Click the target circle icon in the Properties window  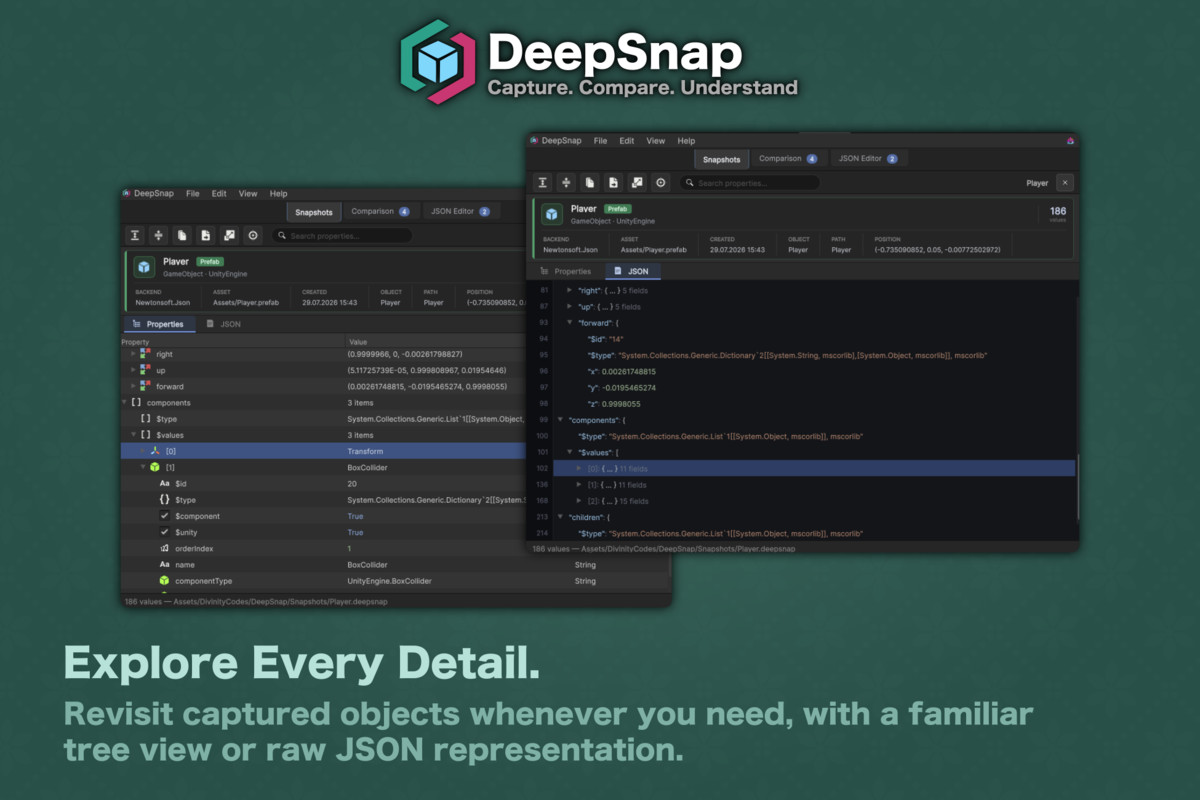pos(252,236)
